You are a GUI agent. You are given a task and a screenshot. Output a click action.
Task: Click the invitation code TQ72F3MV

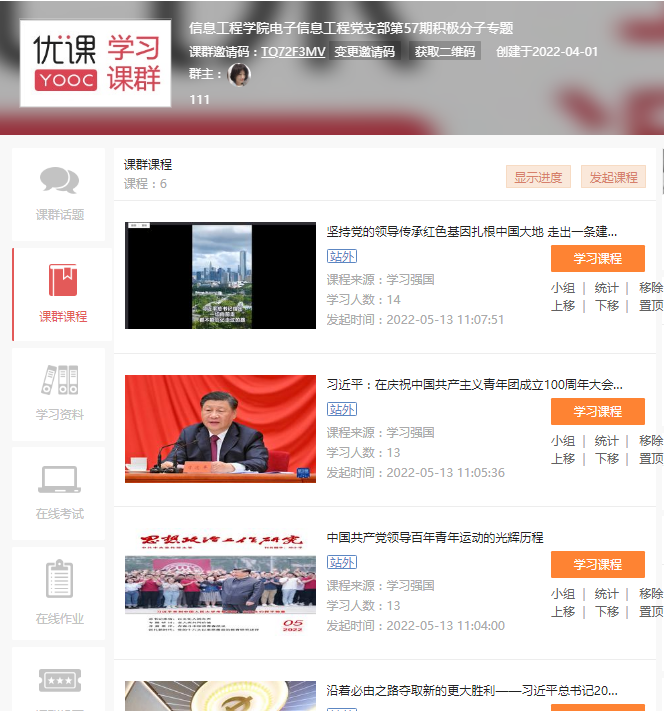pos(293,52)
